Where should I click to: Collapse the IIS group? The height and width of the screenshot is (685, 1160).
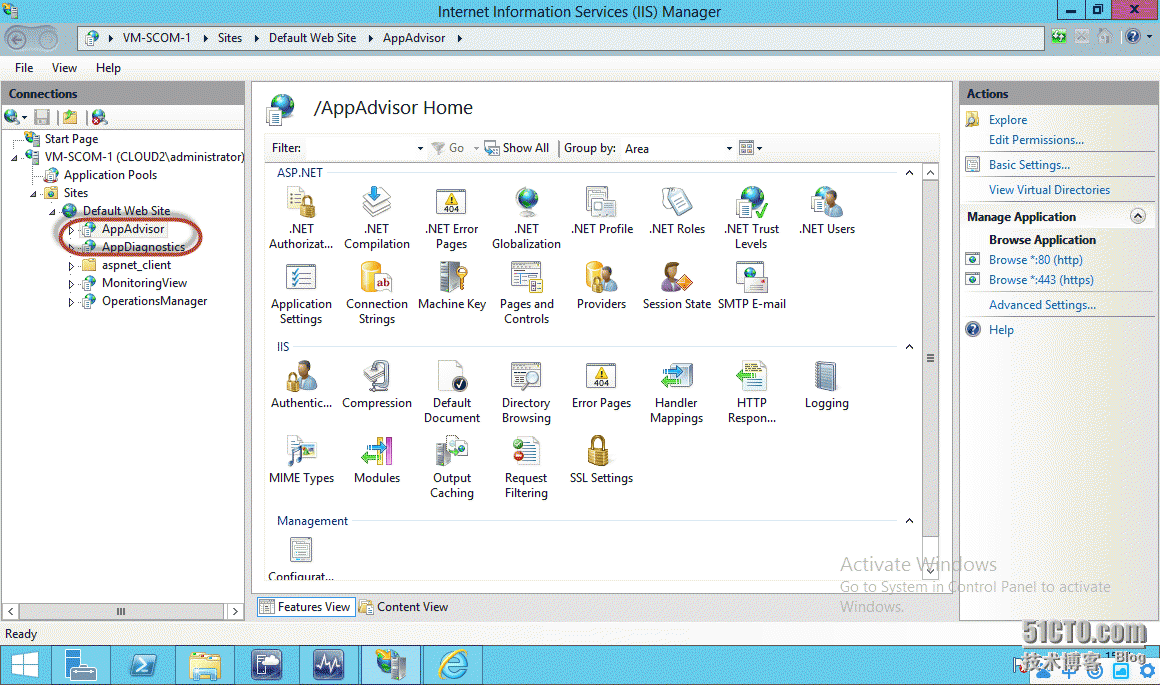909,346
